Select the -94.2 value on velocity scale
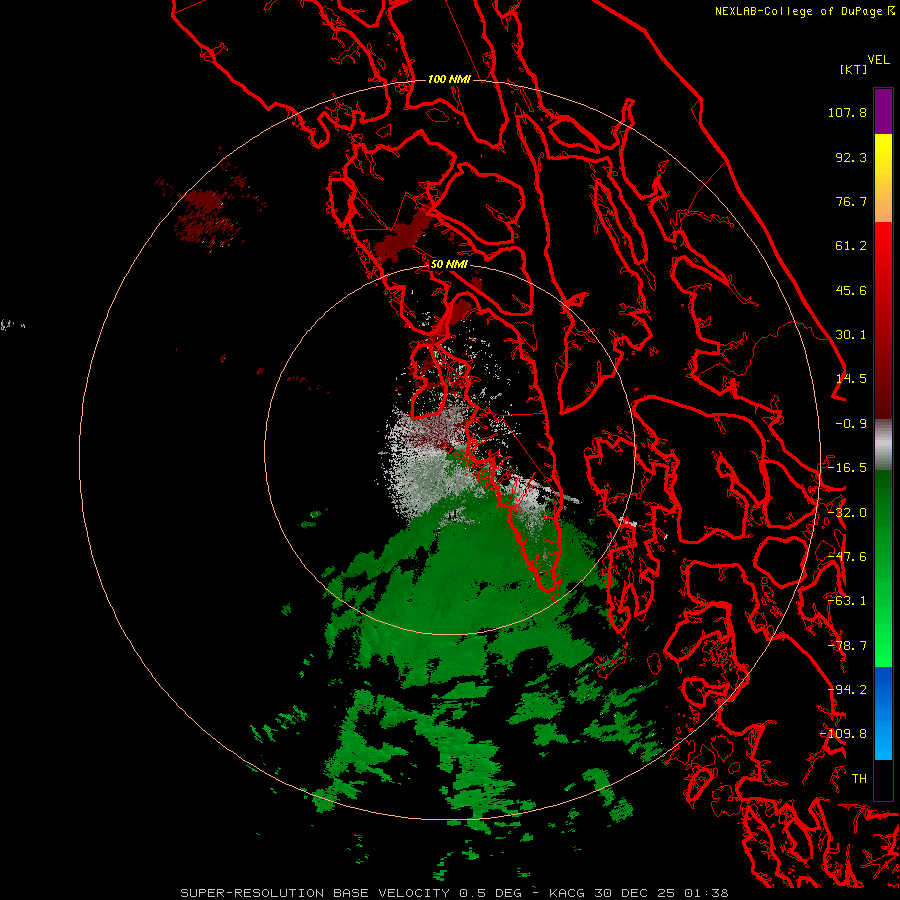Viewport: 900px width, 900px height. coord(847,690)
